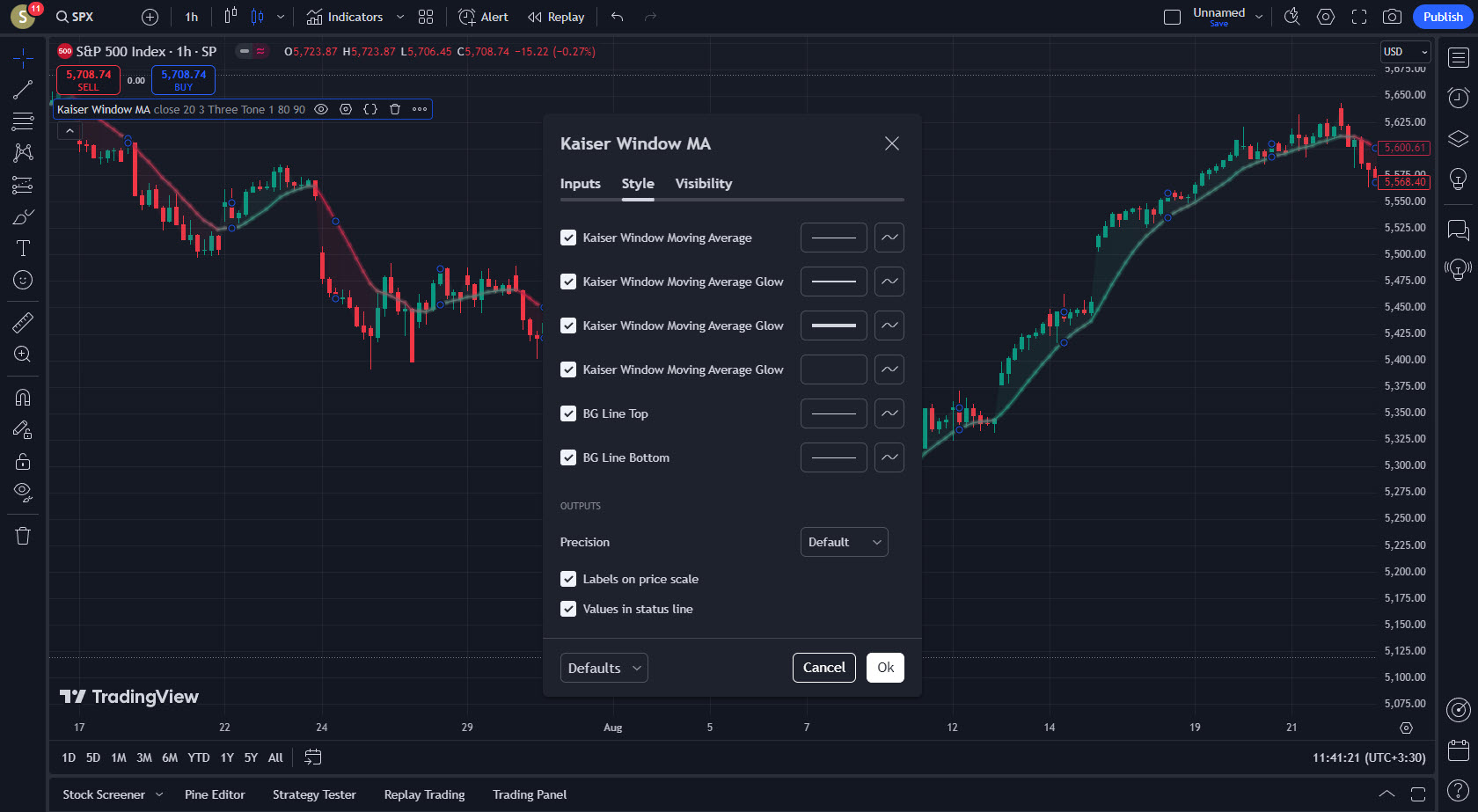1478x812 pixels.
Task: Open the USD currency dropdown
Action: [1405, 52]
